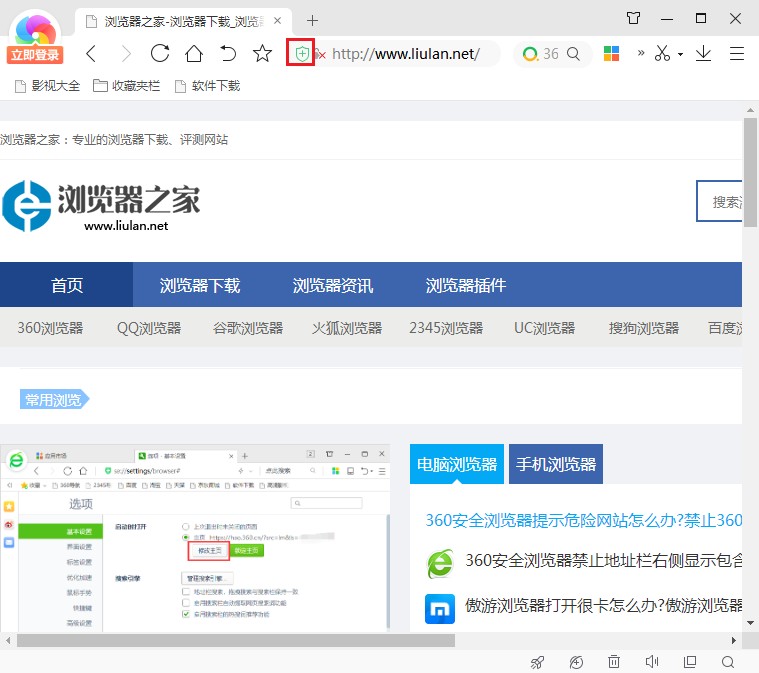Open the hamburger main menu
This screenshot has width=759, height=673.
(x=736, y=53)
